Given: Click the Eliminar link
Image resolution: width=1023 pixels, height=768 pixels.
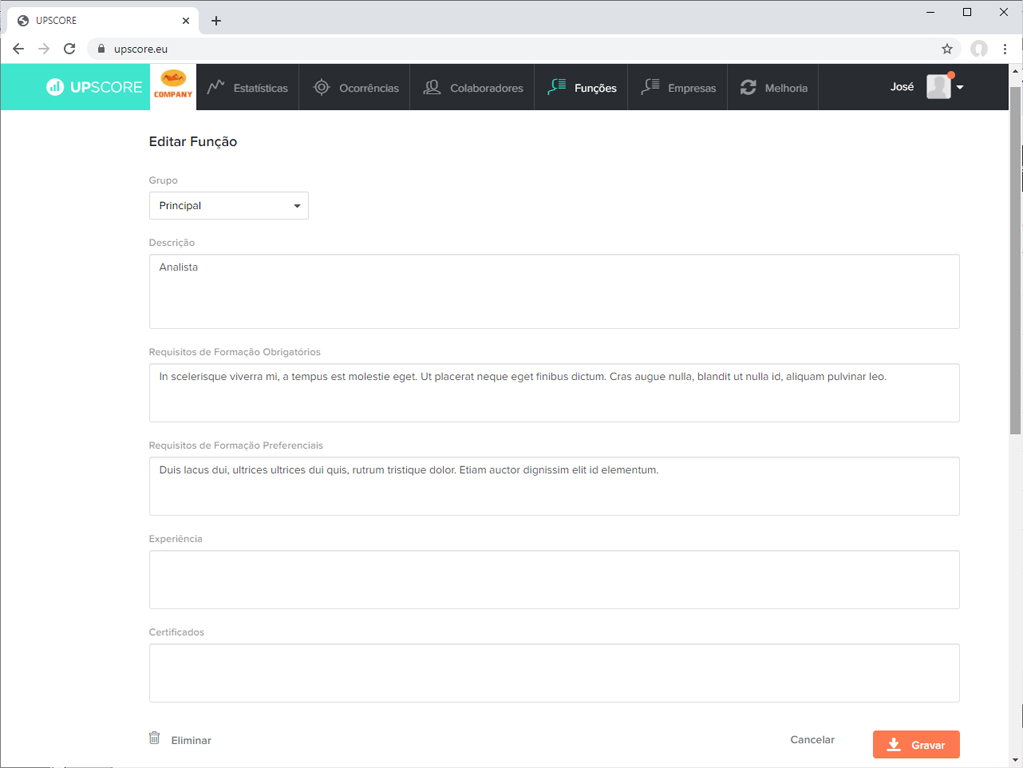Looking at the screenshot, I should (191, 740).
